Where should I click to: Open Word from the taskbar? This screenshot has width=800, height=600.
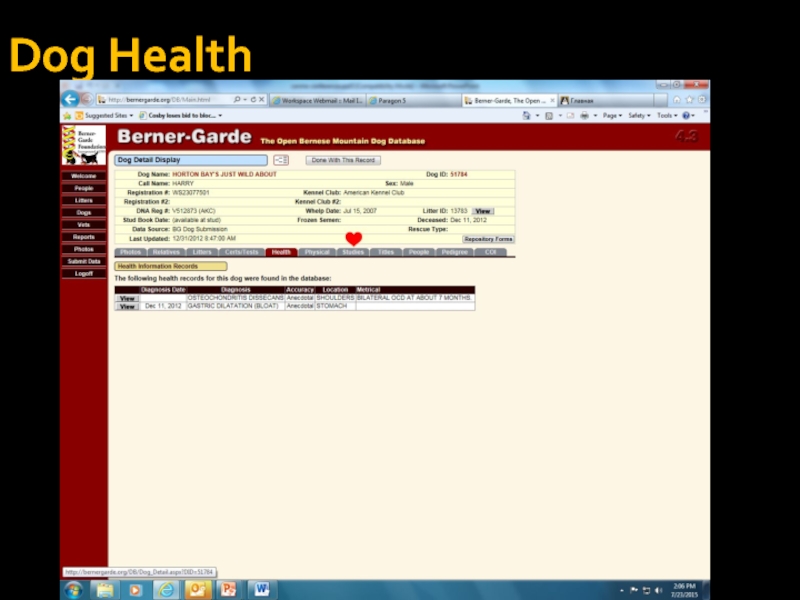coord(260,589)
